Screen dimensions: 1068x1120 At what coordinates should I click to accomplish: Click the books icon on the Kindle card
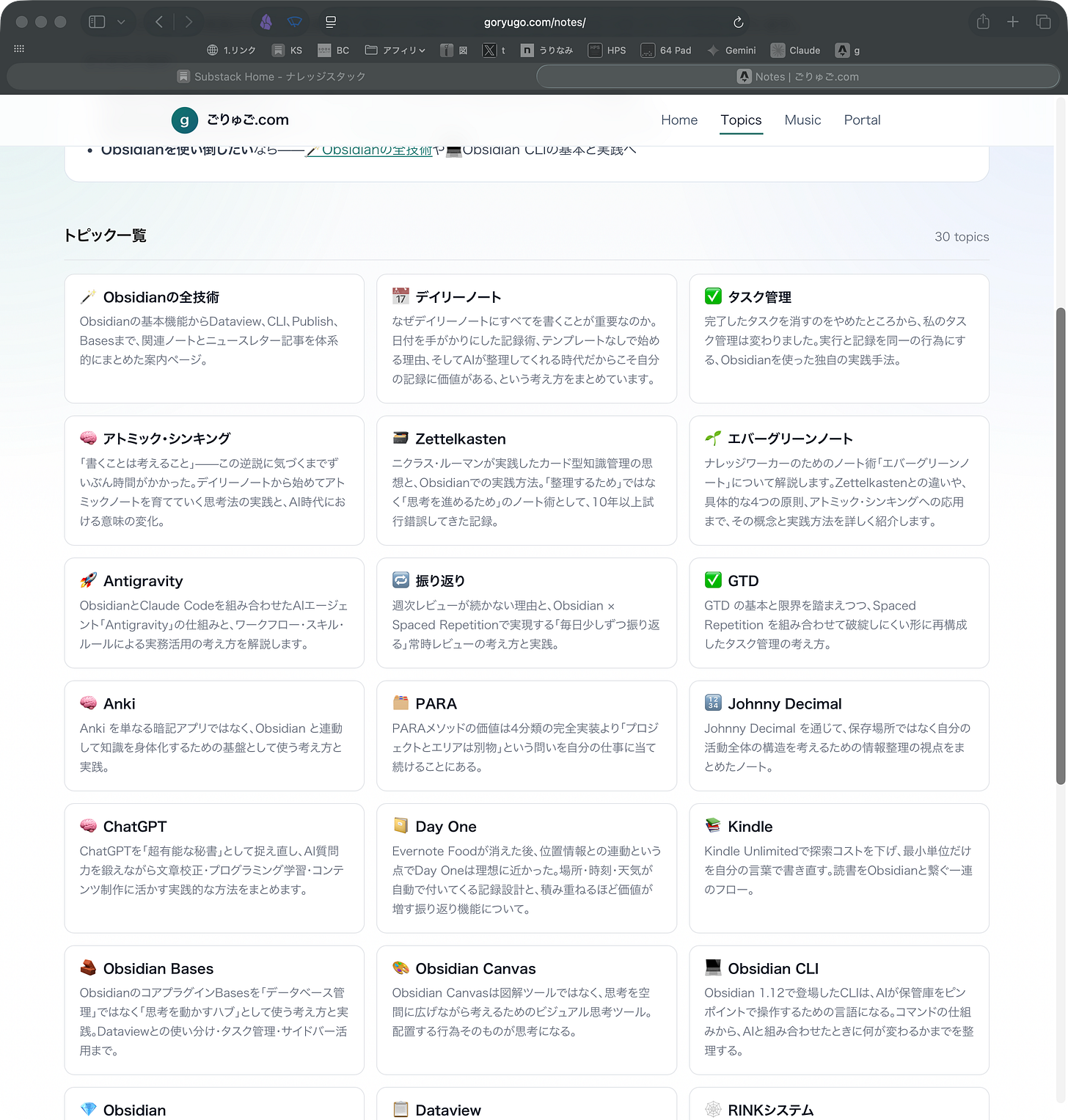[x=713, y=825]
